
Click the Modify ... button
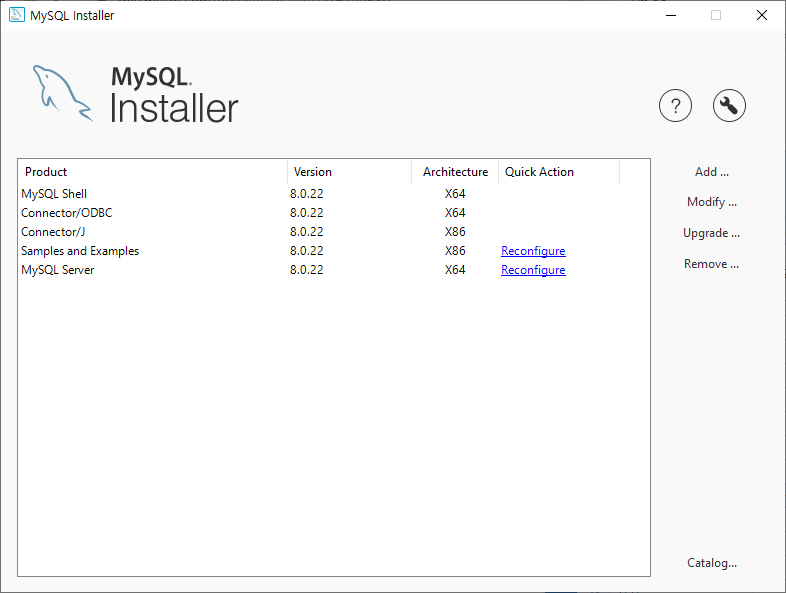[x=711, y=202]
